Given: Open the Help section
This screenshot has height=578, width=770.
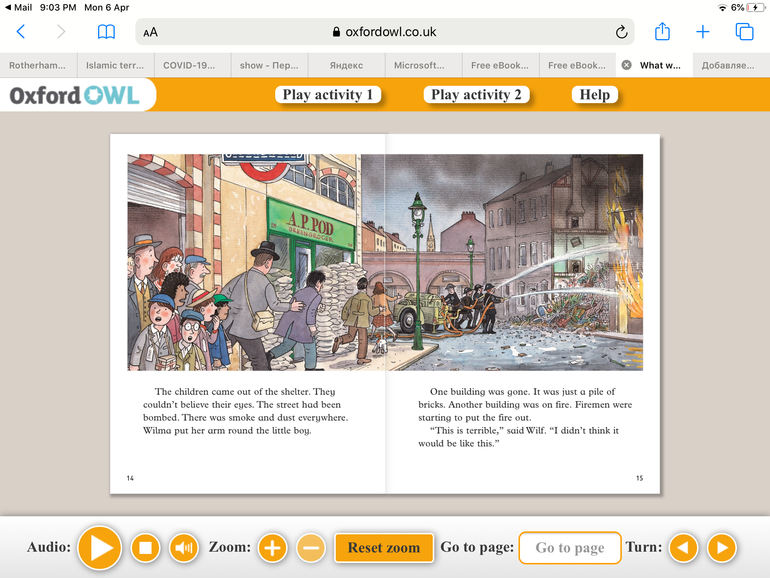Looking at the screenshot, I should (594, 95).
